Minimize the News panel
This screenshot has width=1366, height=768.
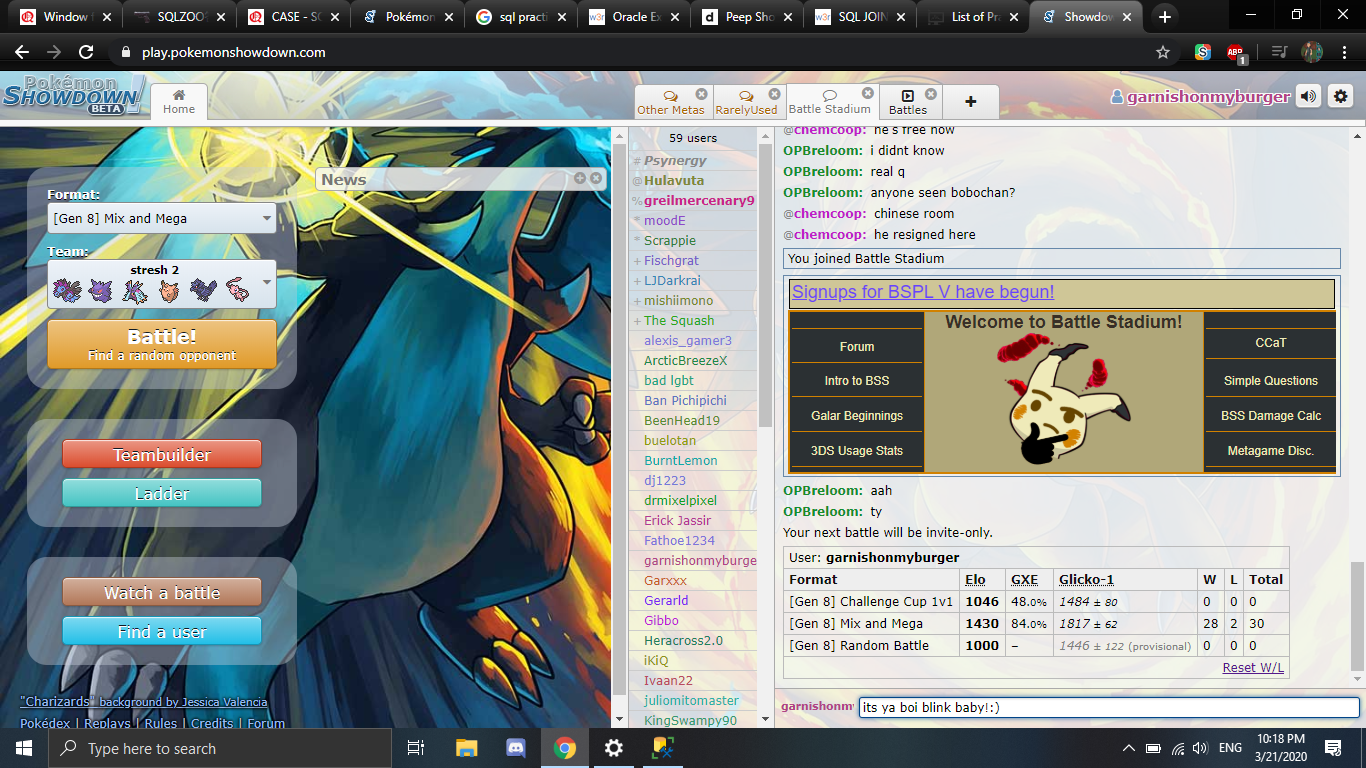(580, 178)
